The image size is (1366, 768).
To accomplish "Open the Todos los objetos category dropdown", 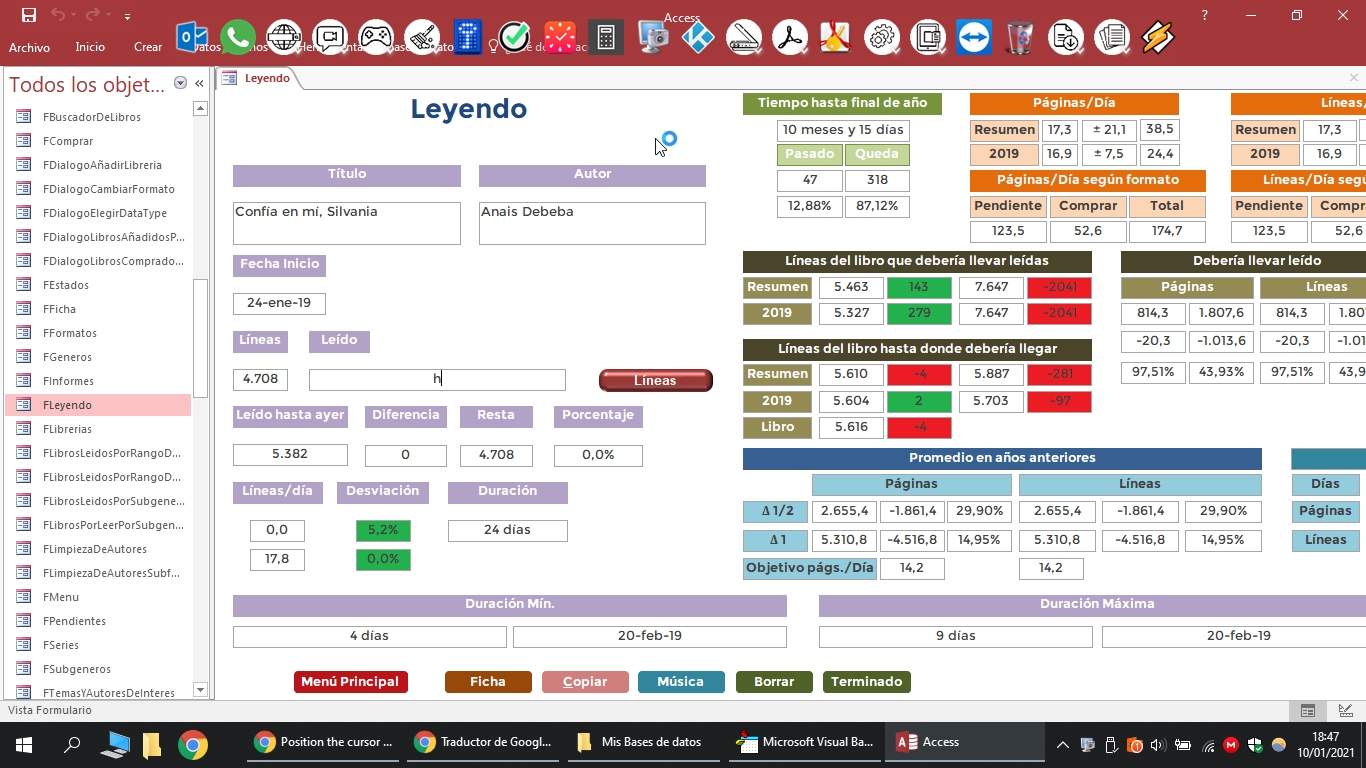I will (180, 84).
